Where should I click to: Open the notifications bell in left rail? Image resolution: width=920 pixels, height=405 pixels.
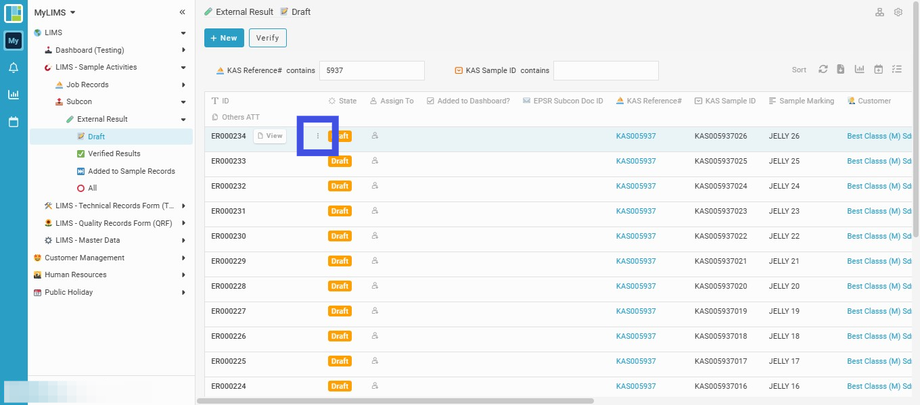[13, 68]
